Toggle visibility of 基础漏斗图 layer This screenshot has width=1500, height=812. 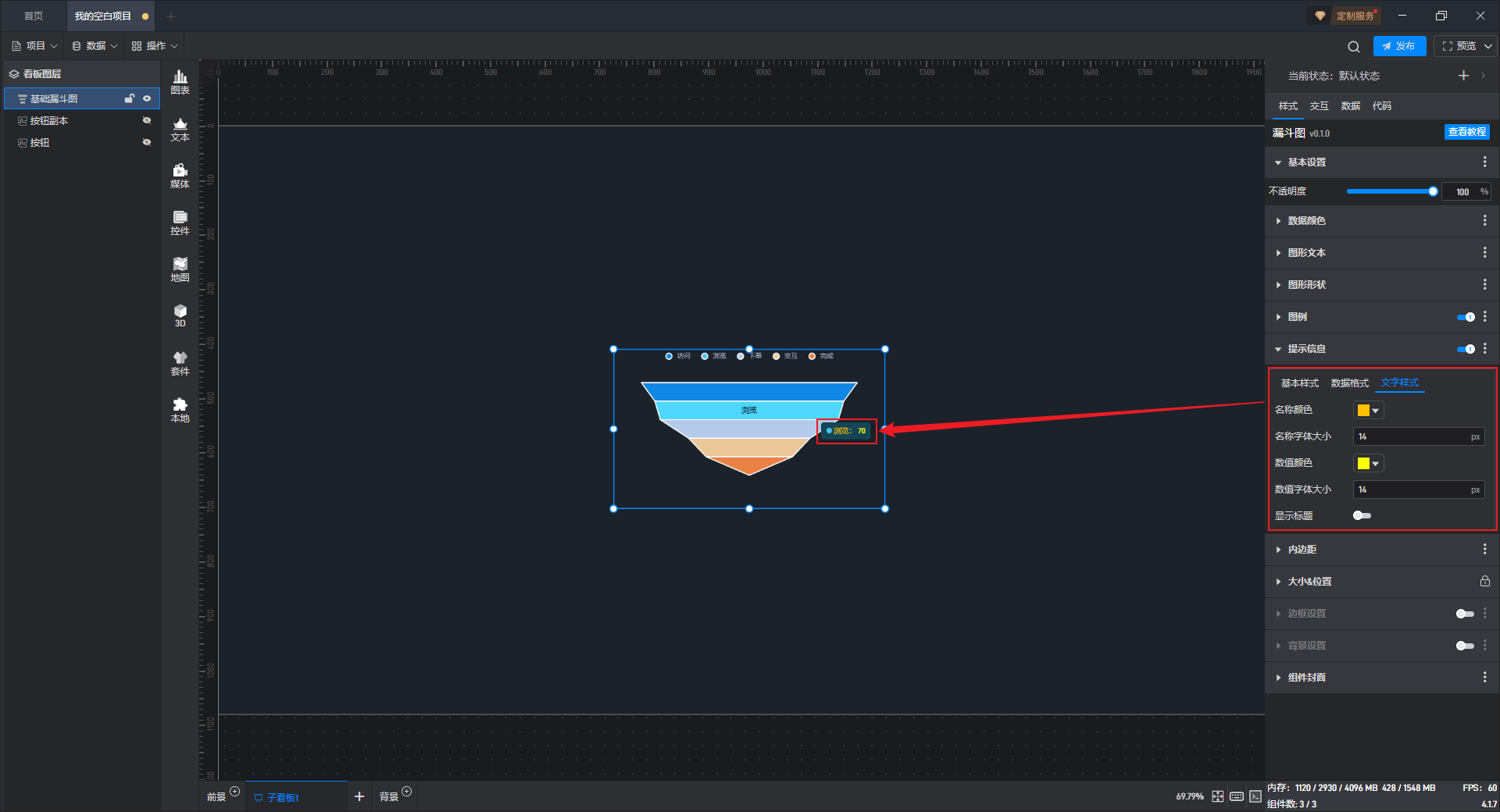[x=147, y=98]
